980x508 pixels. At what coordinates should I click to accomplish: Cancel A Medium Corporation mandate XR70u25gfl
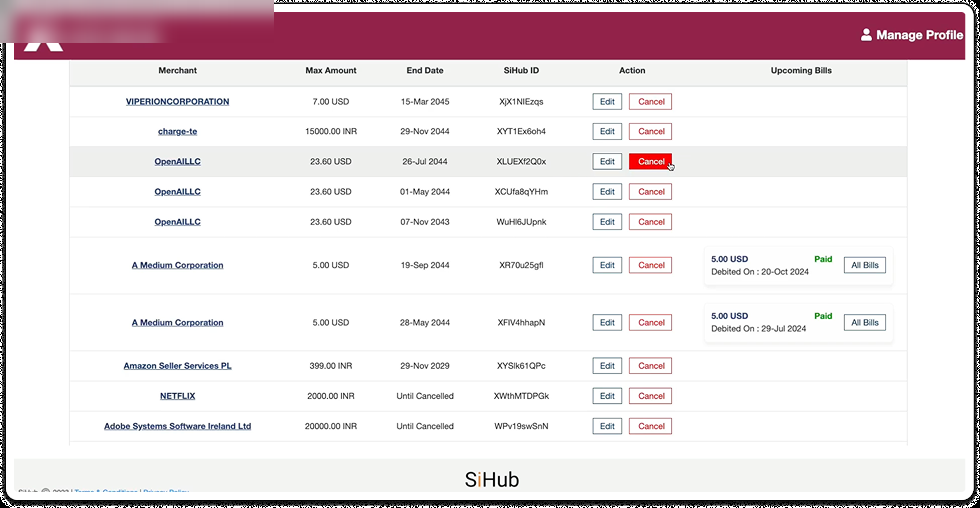[x=651, y=265]
